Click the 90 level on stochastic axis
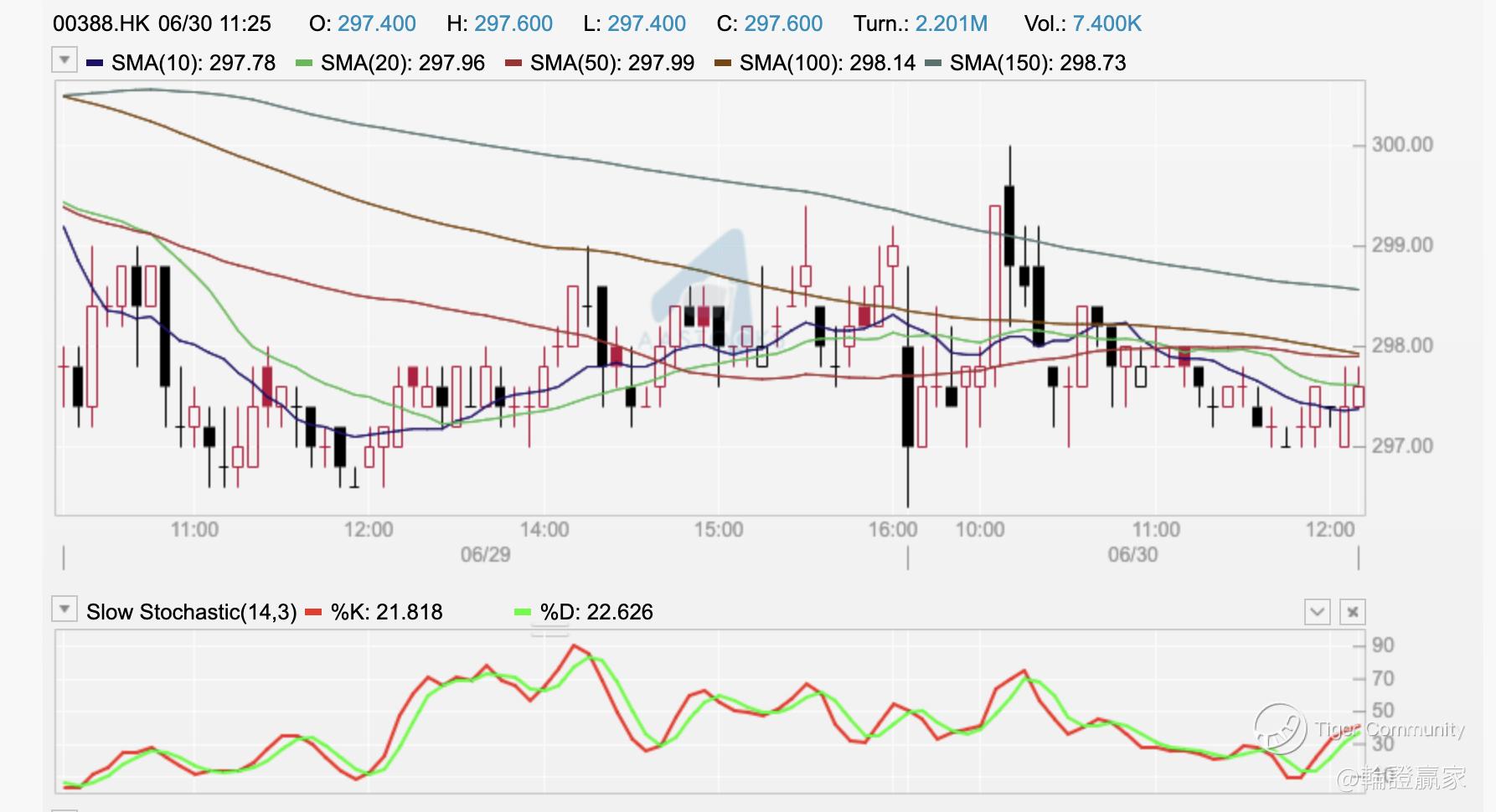 [x=1383, y=645]
